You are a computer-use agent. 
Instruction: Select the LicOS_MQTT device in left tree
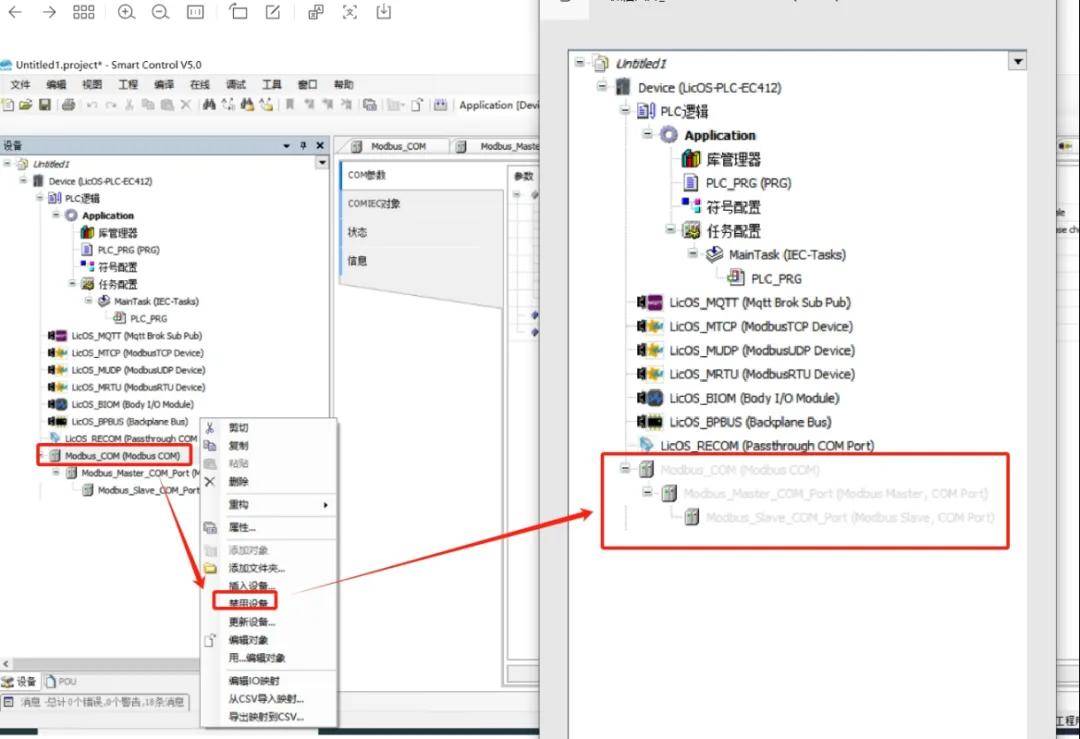(x=136, y=336)
